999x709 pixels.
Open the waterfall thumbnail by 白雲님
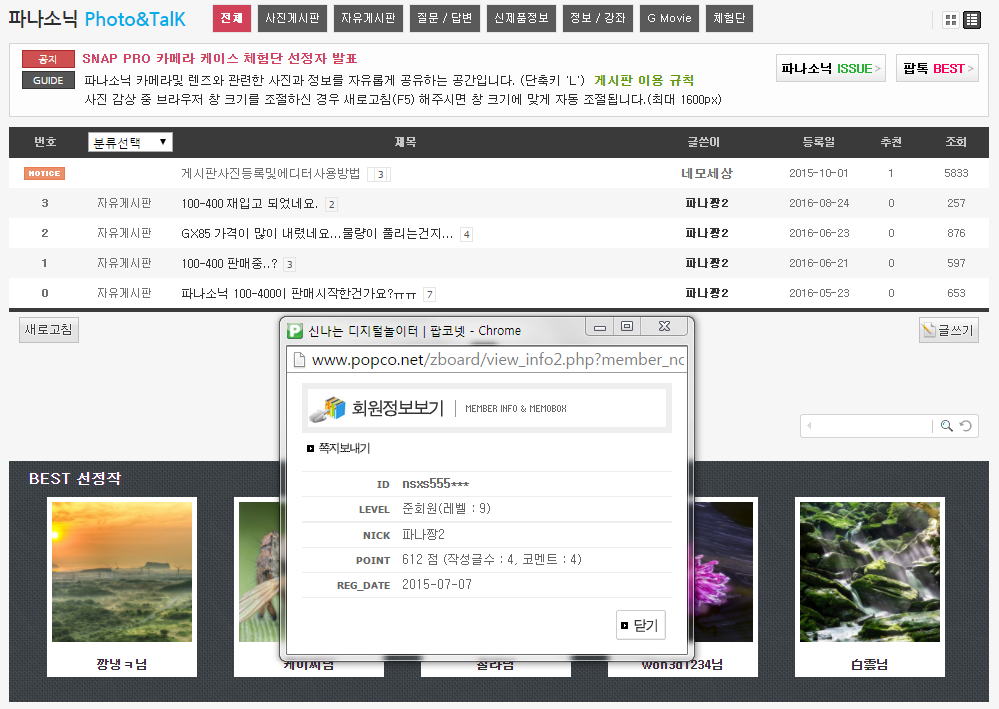[x=870, y=571]
